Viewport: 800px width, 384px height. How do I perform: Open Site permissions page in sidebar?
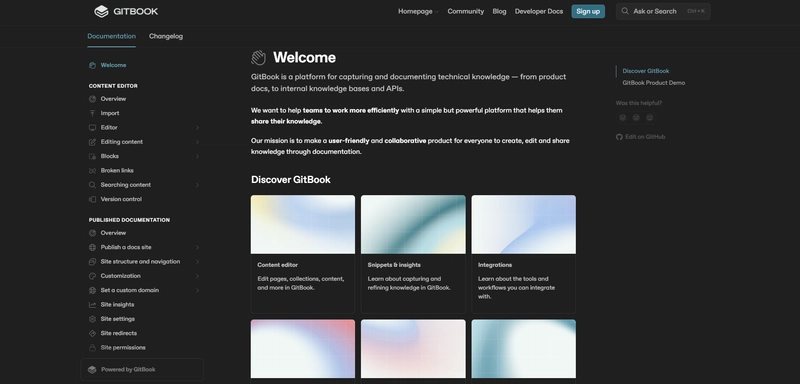(x=123, y=348)
